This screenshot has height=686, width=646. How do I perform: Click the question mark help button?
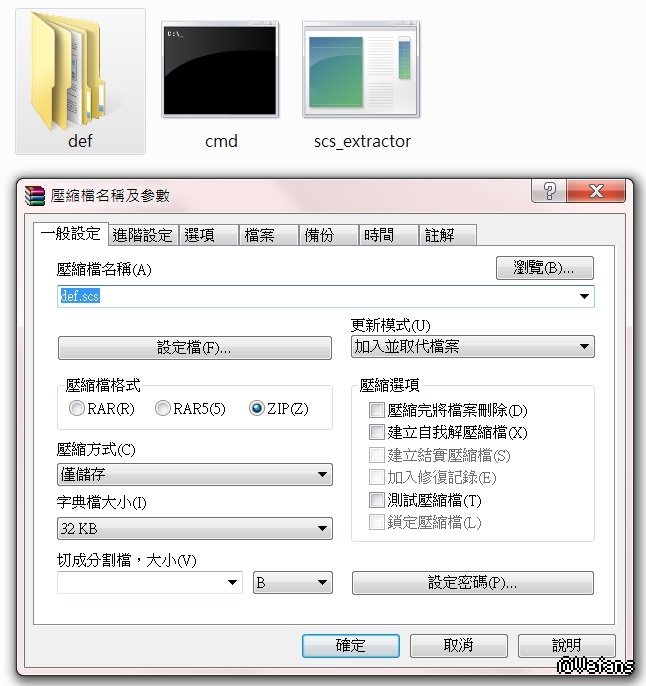549,191
